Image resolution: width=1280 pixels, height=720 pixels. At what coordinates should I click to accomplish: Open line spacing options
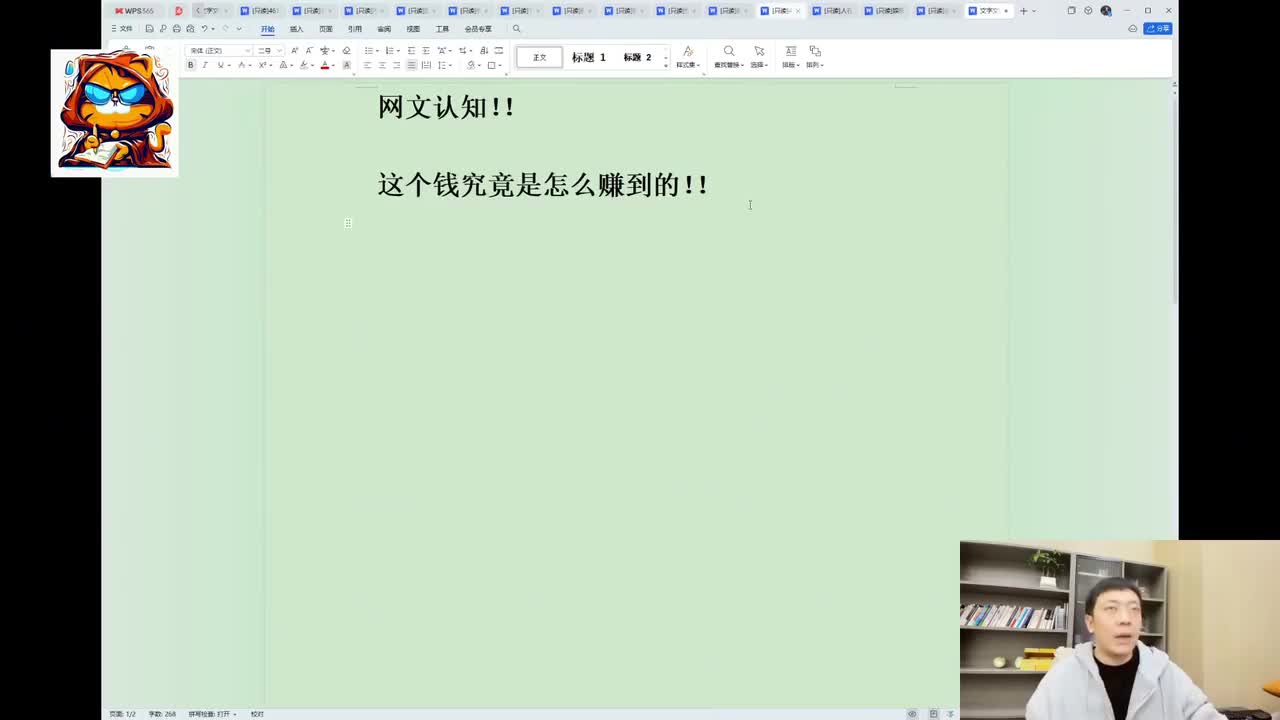pyautogui.click(x=443, y=65)
